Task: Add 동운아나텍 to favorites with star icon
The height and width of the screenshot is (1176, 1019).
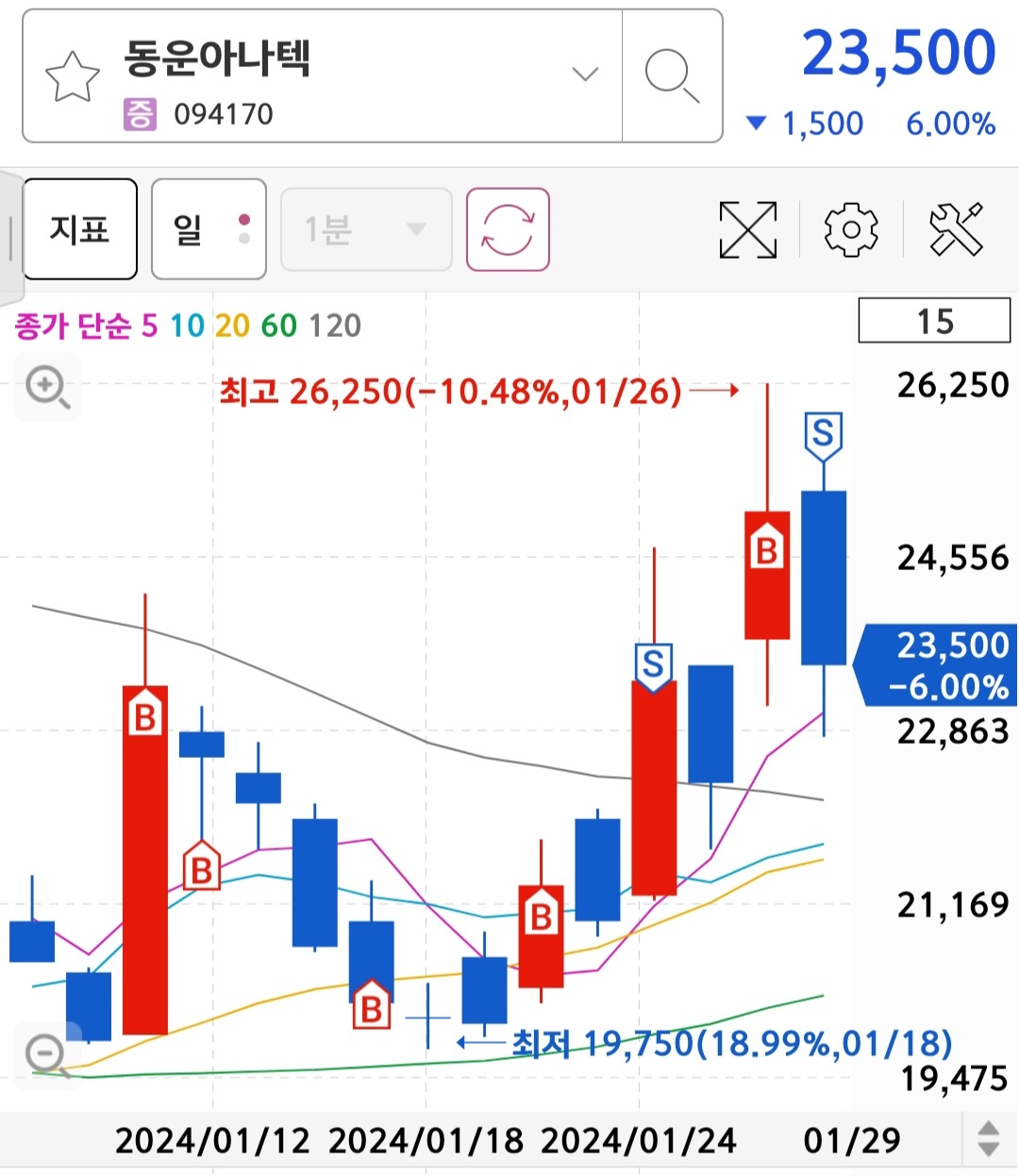Action: point(72,77)
